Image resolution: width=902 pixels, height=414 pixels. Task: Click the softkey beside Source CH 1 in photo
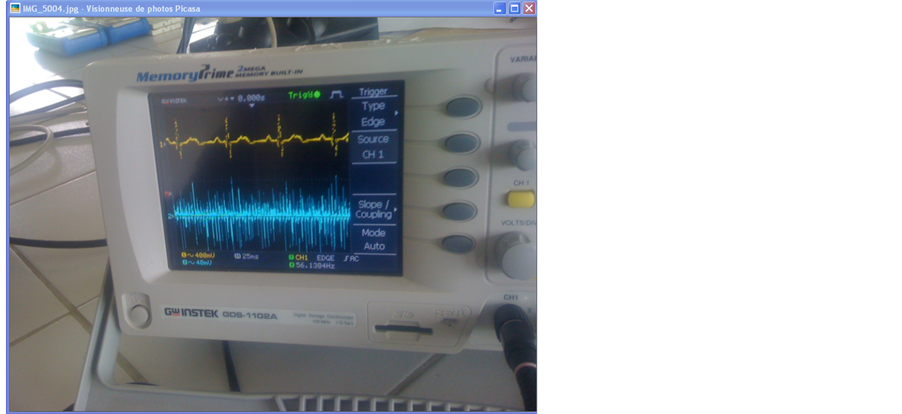coord(461,143)
